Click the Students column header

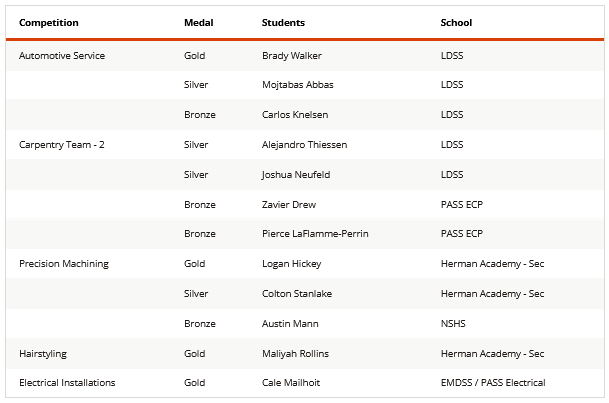(x=283, y=22)
